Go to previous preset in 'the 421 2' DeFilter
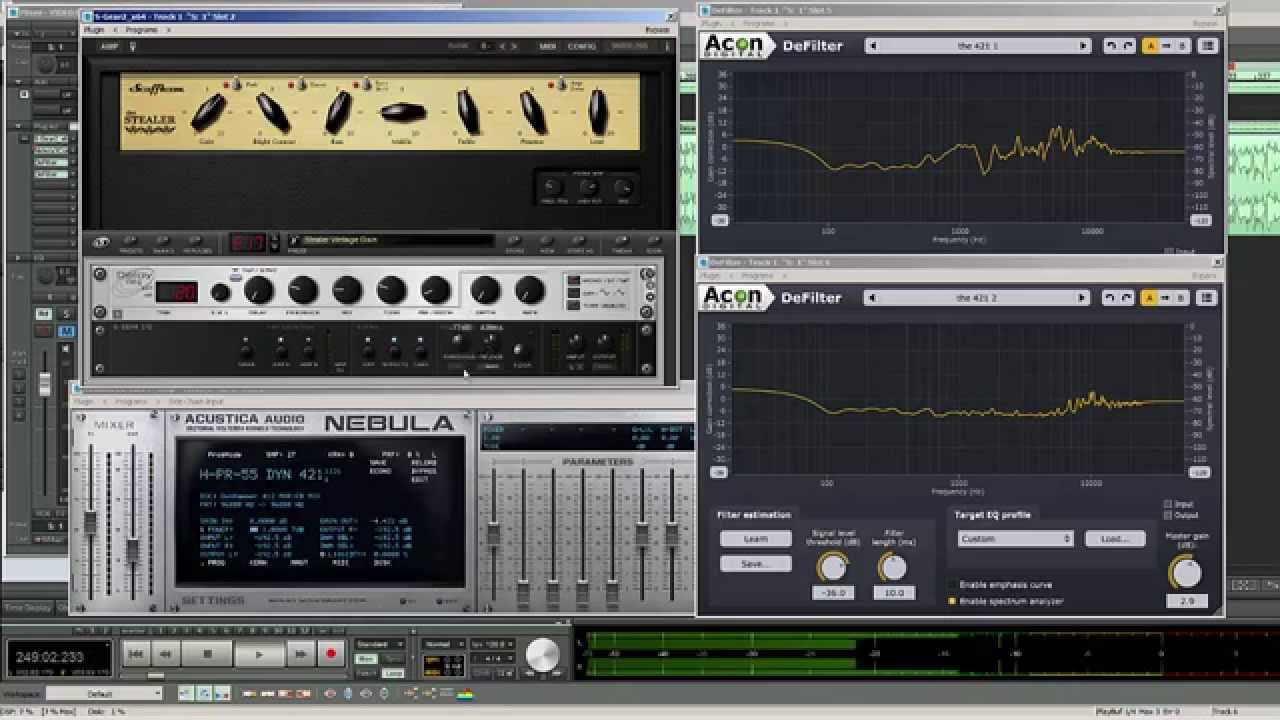Image resolution: width=1280 pixels, height=720 pixels. (872, 298)
